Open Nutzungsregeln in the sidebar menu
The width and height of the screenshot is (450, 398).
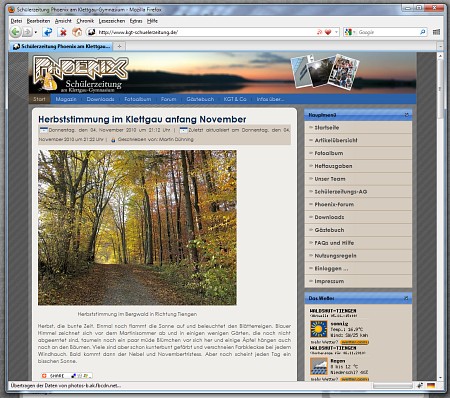358,256
